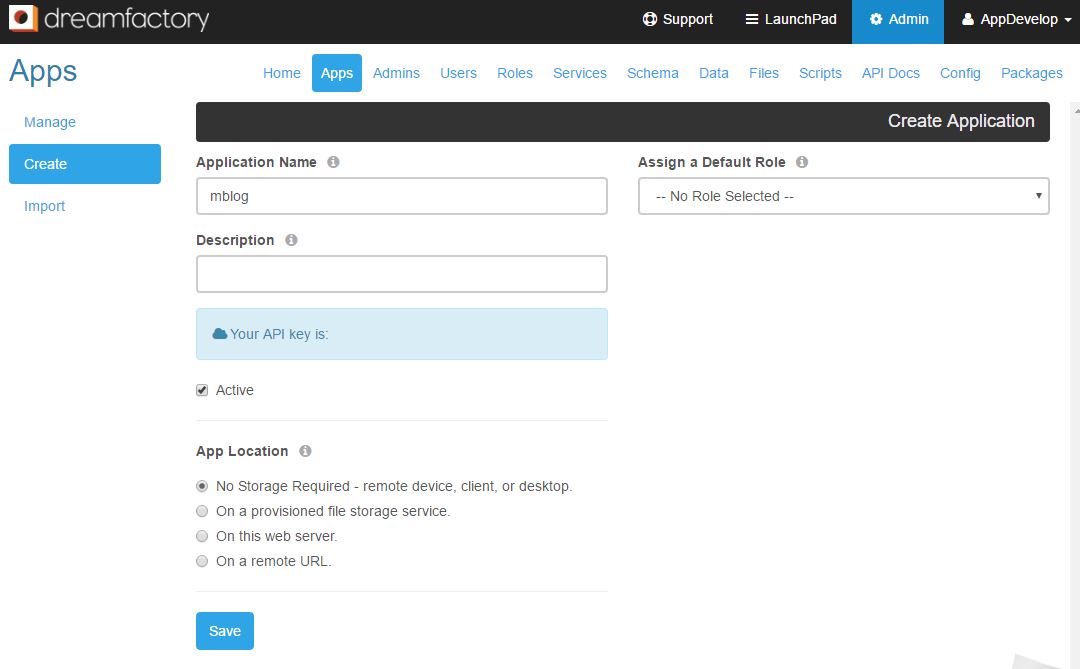The image size is (1080, 669).
Task: Select 'On a provisioned file storage service' option
Action: click(202, 511)
